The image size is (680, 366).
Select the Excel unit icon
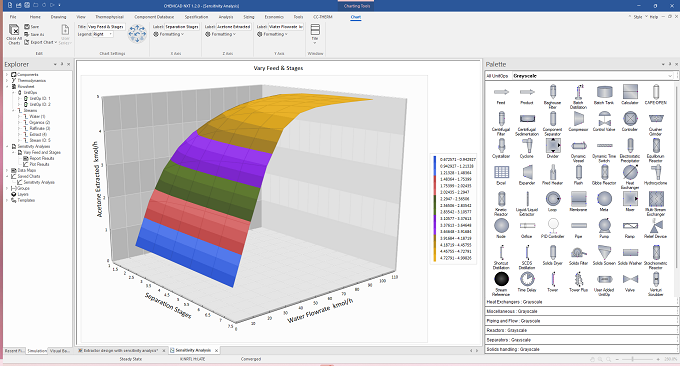501,172
